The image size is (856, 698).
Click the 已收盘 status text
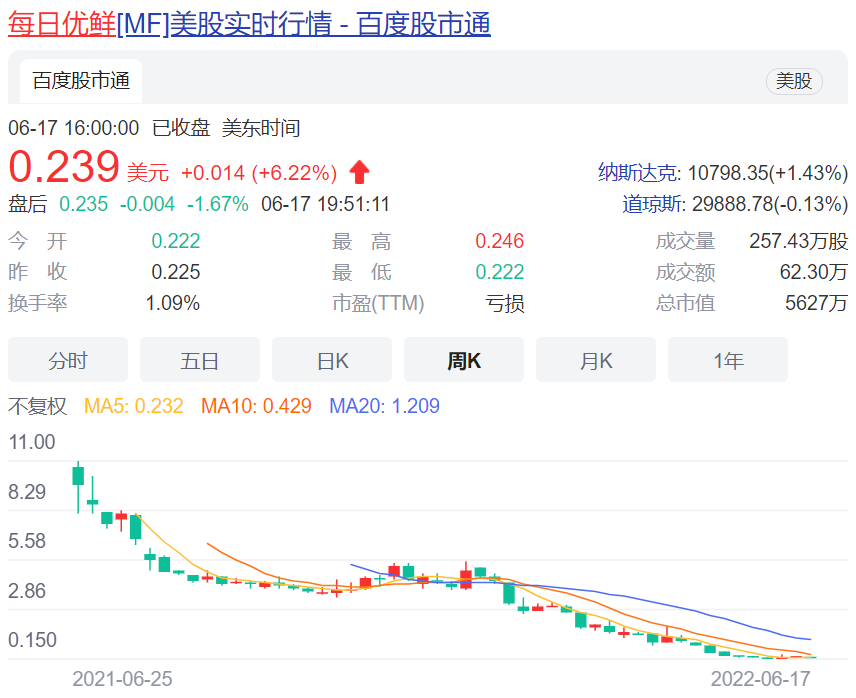(181, 128)
